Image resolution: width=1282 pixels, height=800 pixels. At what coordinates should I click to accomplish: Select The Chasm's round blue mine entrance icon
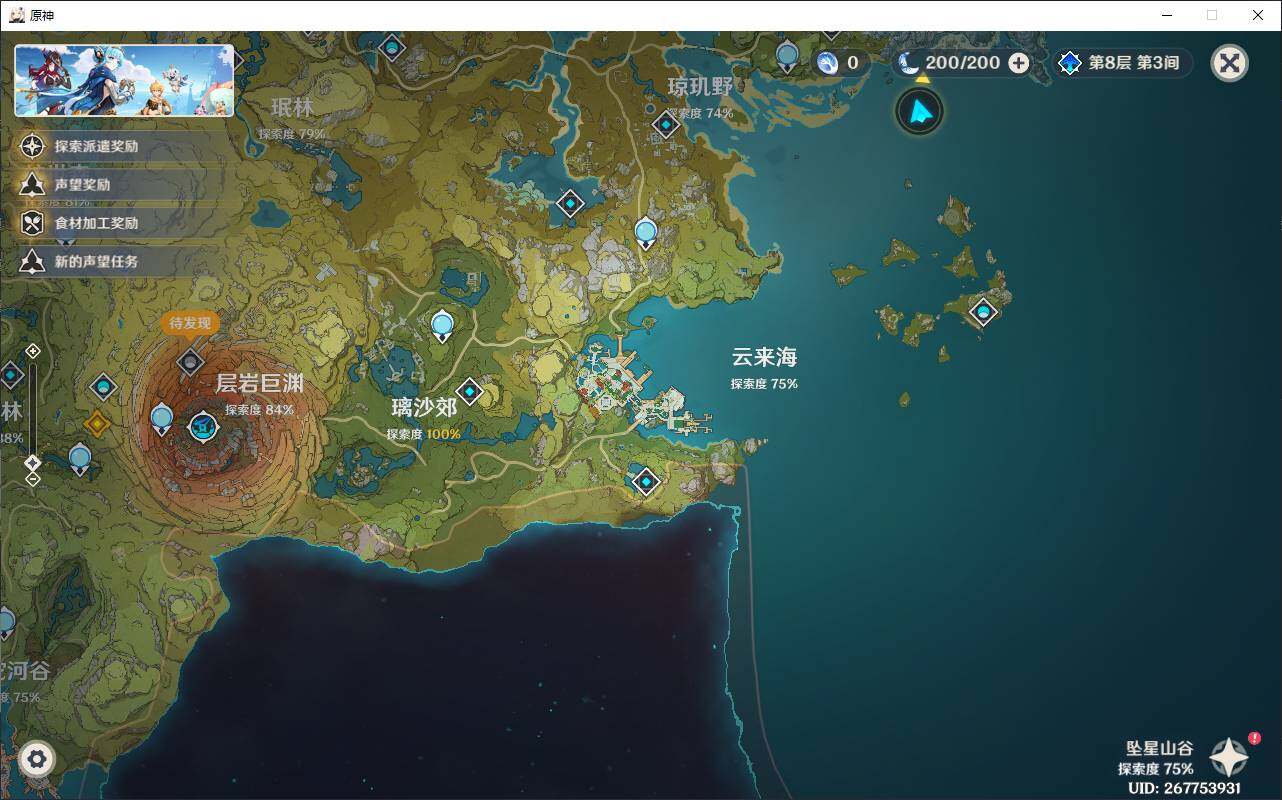203,427
